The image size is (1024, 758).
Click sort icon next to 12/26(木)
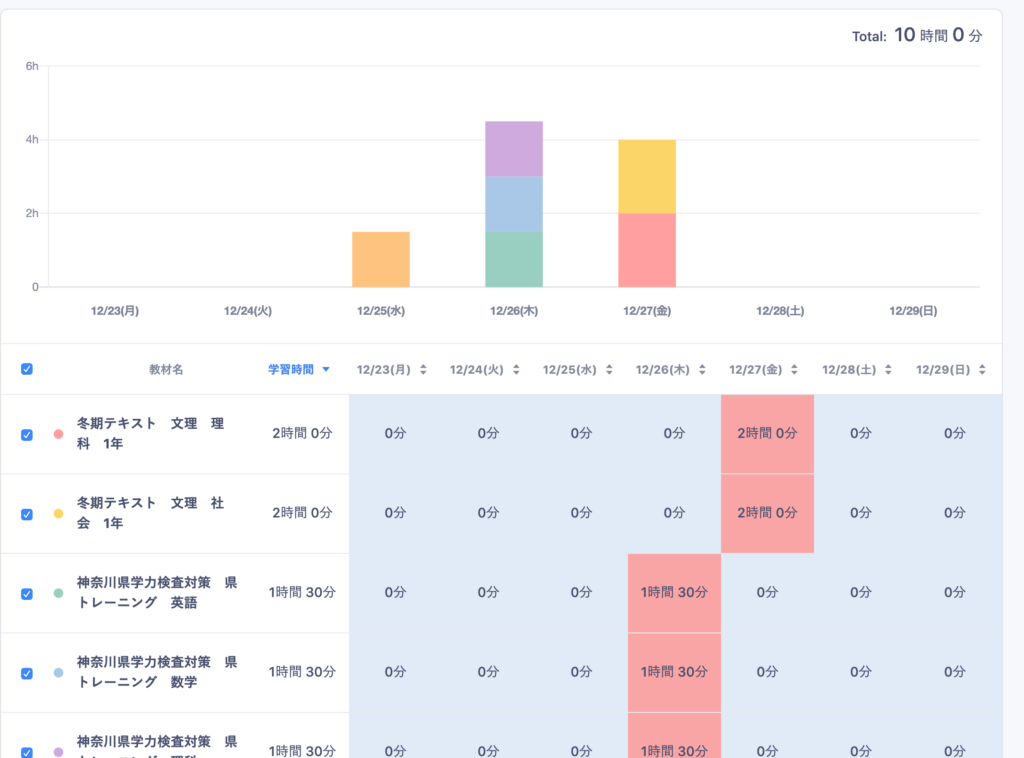click(703, 370)
